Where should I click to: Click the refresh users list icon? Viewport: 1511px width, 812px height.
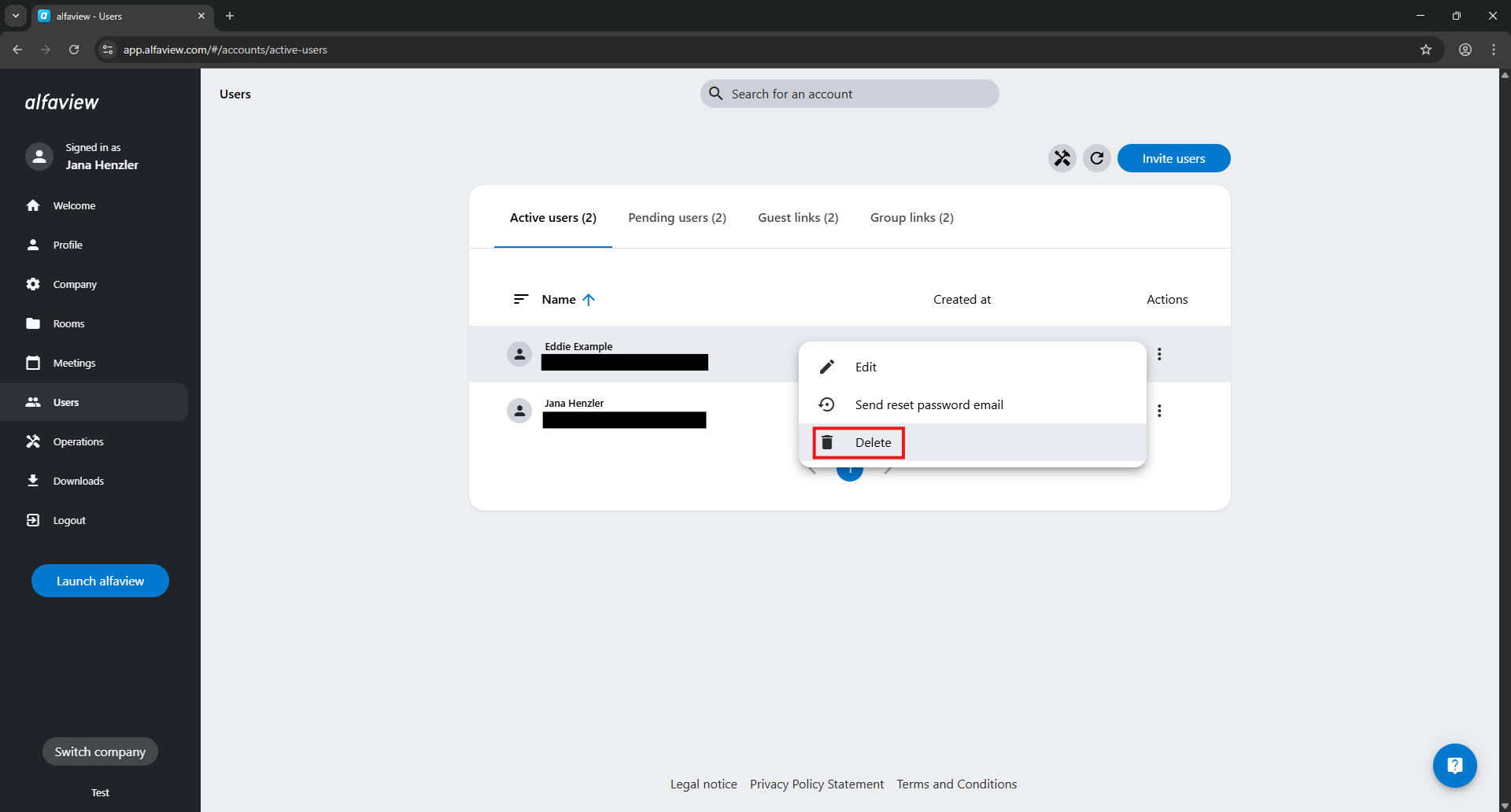pyautogui.click(x=1096, y=158)
